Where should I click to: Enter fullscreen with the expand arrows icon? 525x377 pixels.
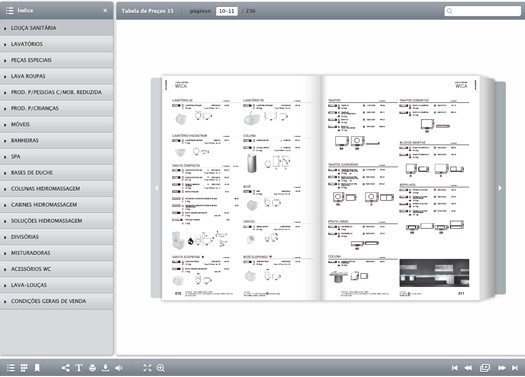point(147,368)
